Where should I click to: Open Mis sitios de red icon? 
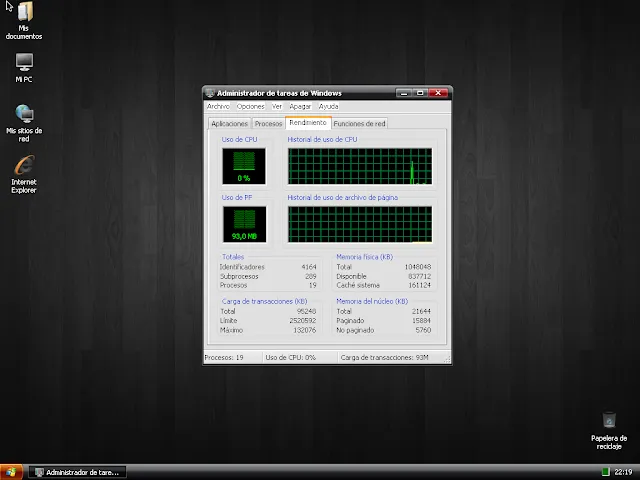(24, 123)
